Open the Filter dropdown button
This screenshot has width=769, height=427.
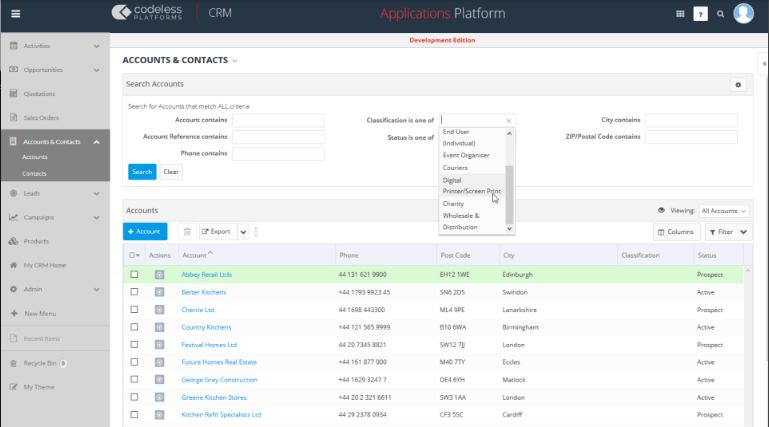[x=728, y=232]
